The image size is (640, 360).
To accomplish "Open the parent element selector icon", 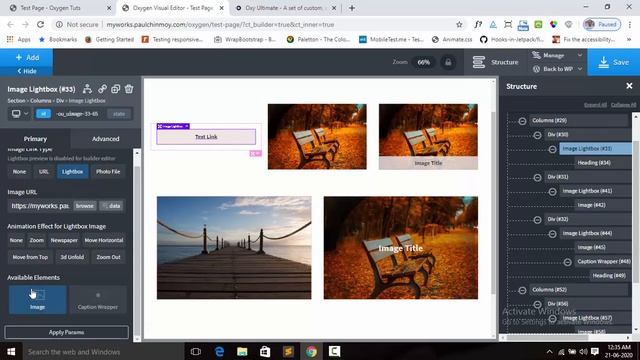I will tap(87, 89).
